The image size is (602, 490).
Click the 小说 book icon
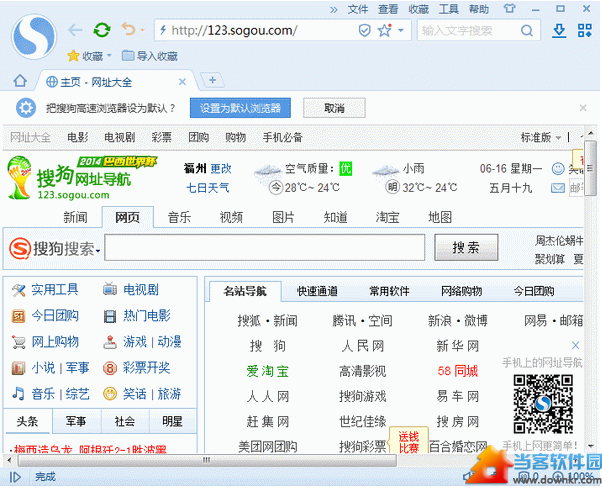tap(18, 368)
